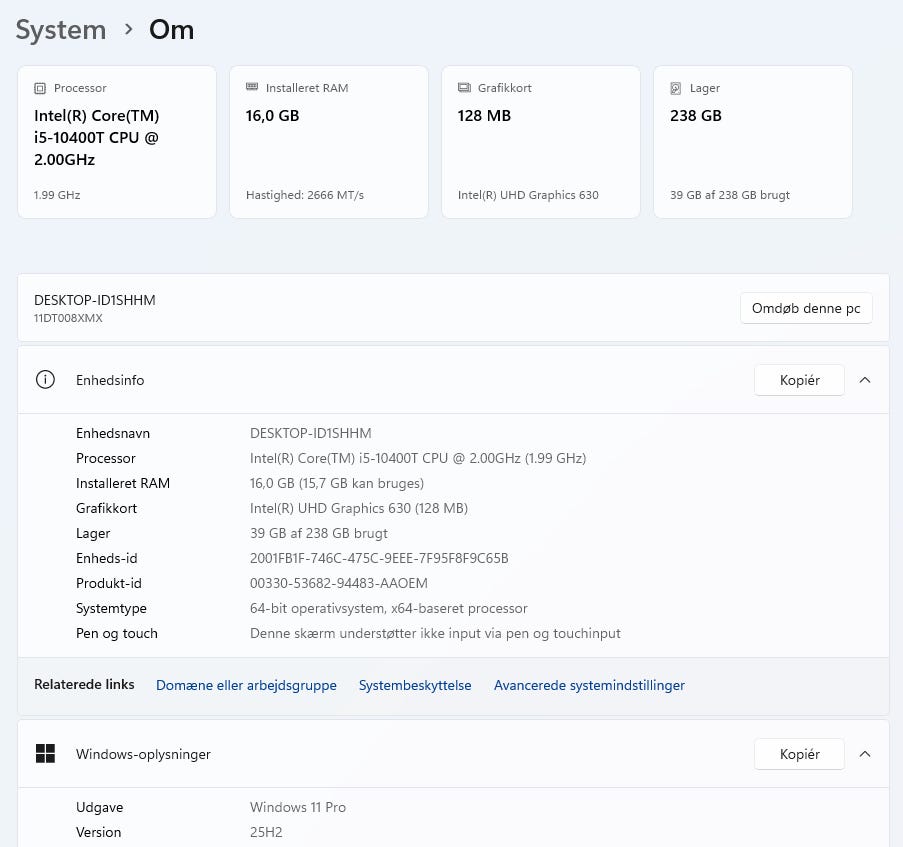Viewport: 903px width, 847px height.
Task: Click the model number 11DT008XMX
Action: pos(68,318)
